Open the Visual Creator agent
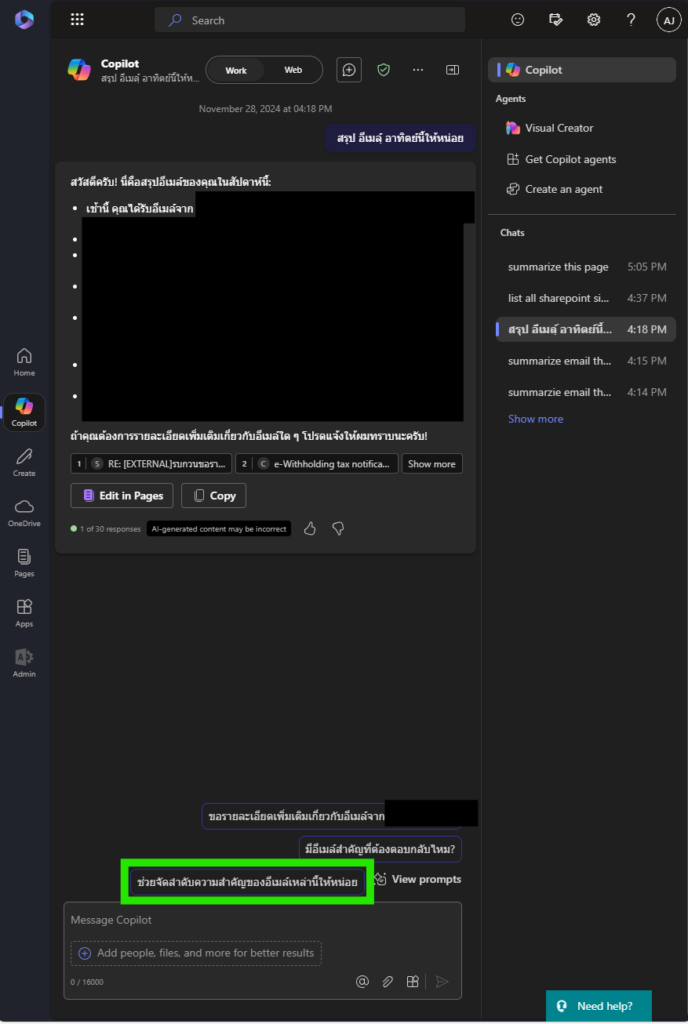Viewport: 688px width, 1024px height. click(550, 128)
